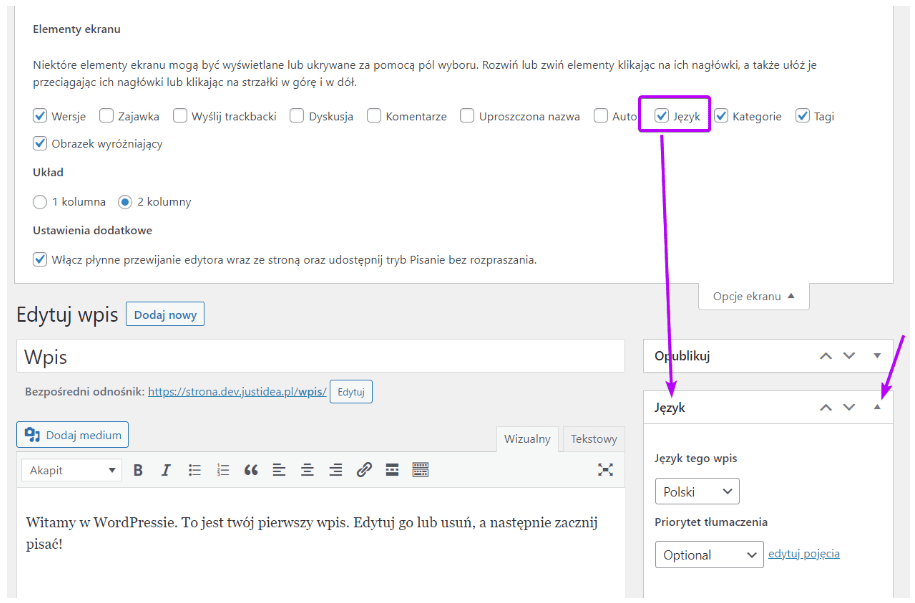915x603 pixels.
Task: Collapse the Język panel with its triangle
Action: [877, 408]
